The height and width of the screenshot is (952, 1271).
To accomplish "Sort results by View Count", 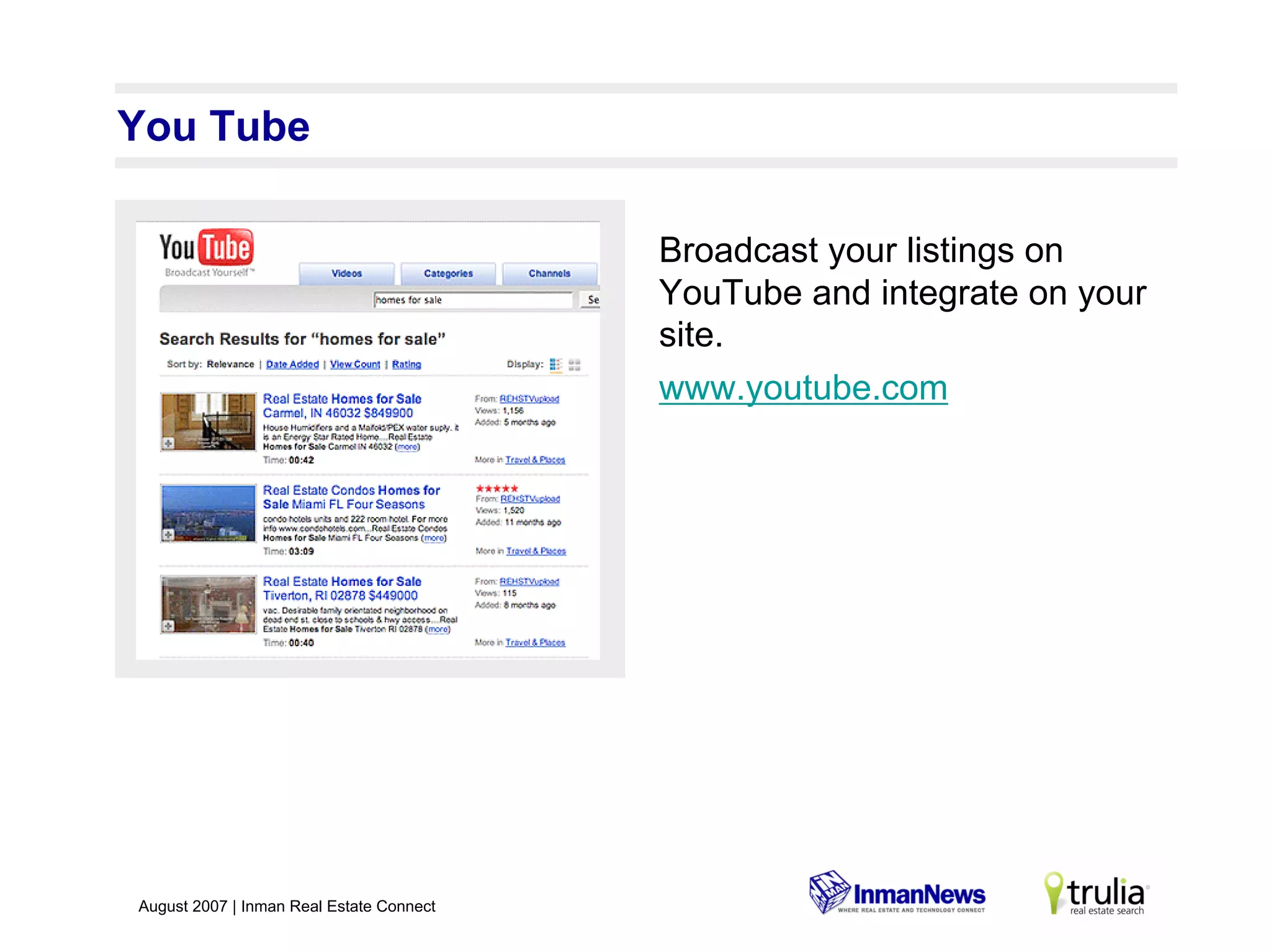I will pyautogui.click(x=355, y=364).
